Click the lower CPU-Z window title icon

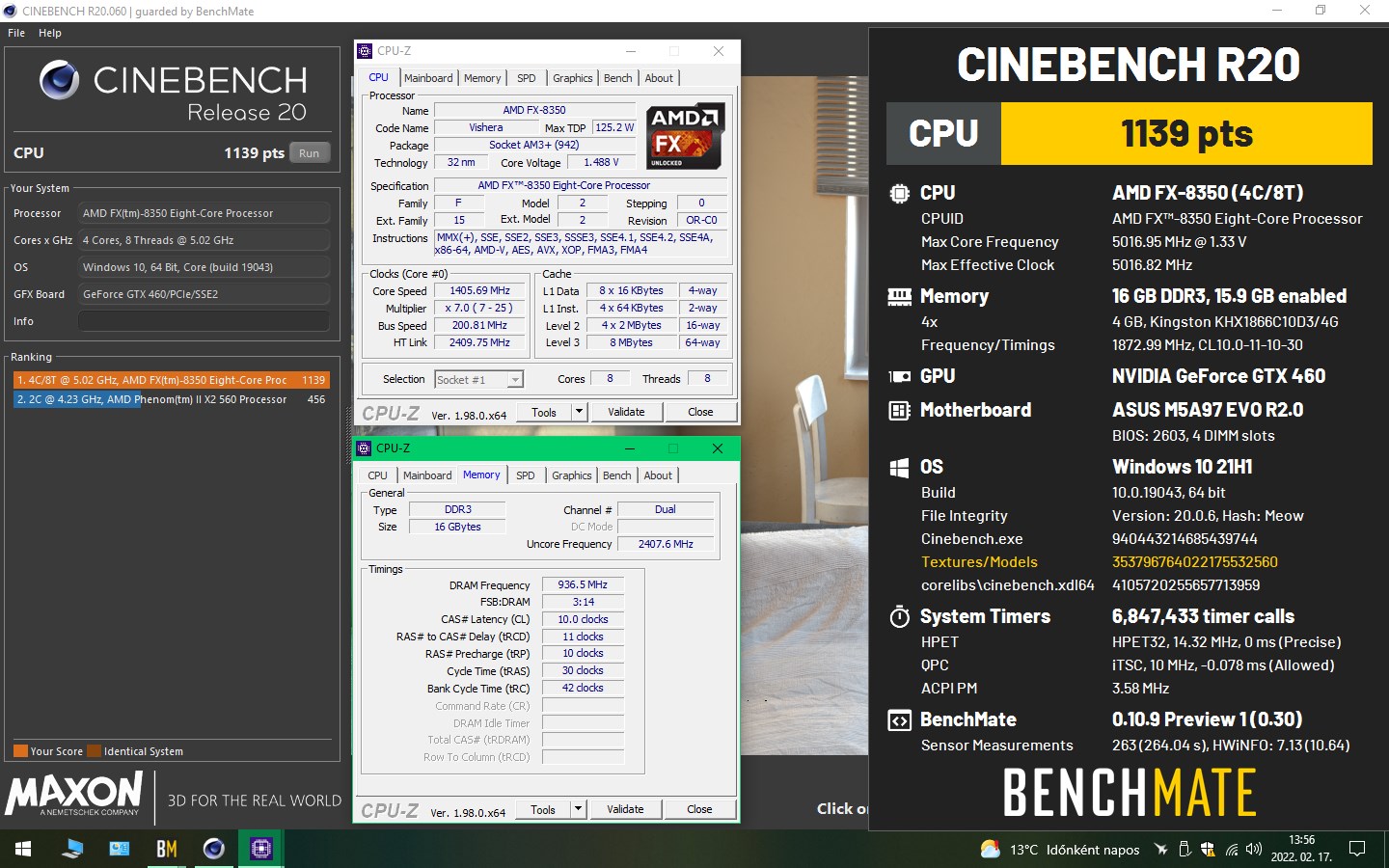pos(364,448)
